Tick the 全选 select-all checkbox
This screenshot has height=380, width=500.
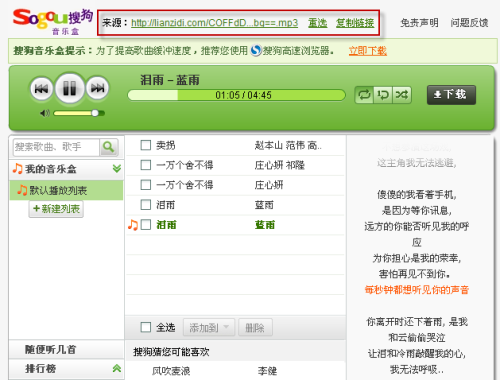click(146, 327)
